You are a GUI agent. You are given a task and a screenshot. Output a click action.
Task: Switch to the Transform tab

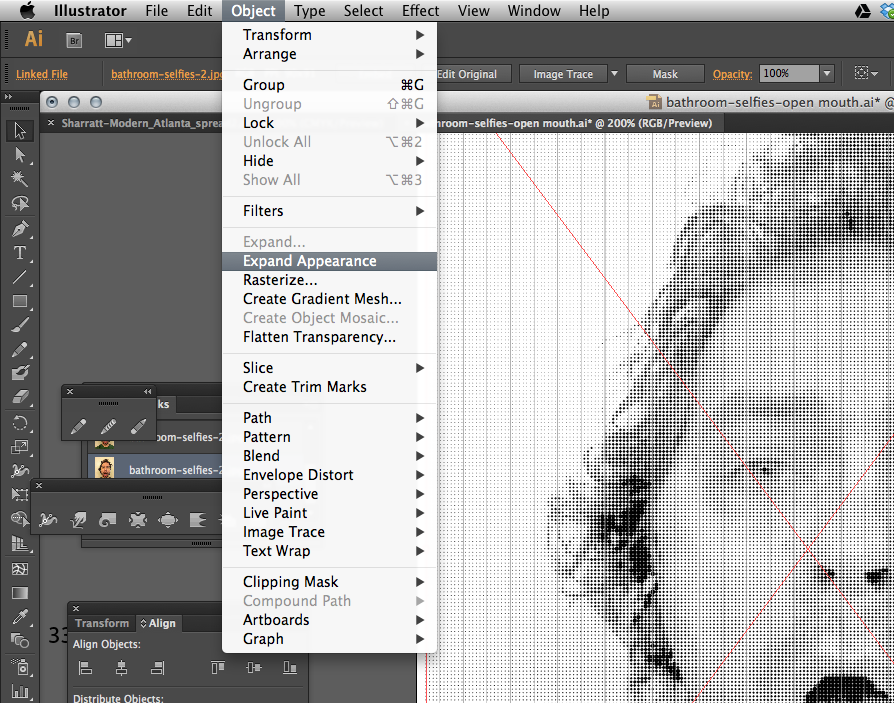(x=102, y=623)
